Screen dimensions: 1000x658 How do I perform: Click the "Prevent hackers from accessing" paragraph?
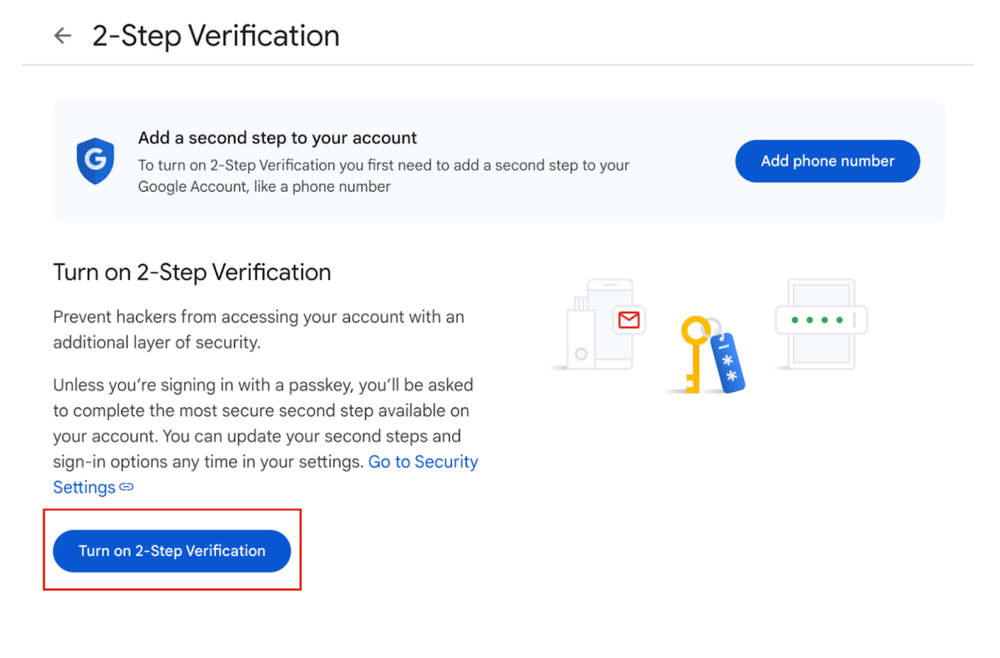258,329
